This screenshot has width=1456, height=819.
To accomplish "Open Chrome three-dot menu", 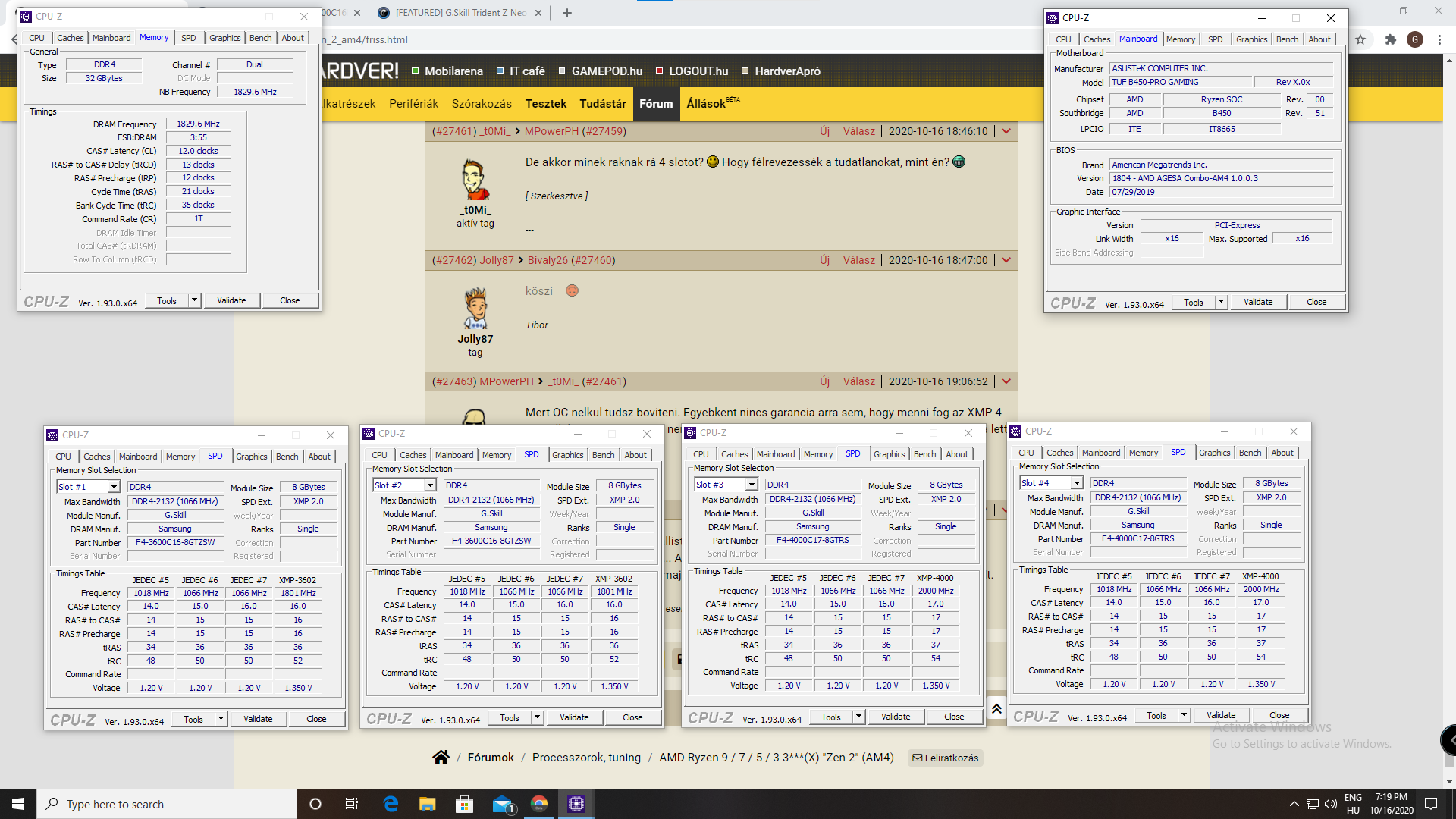I will pos(1439,39).
